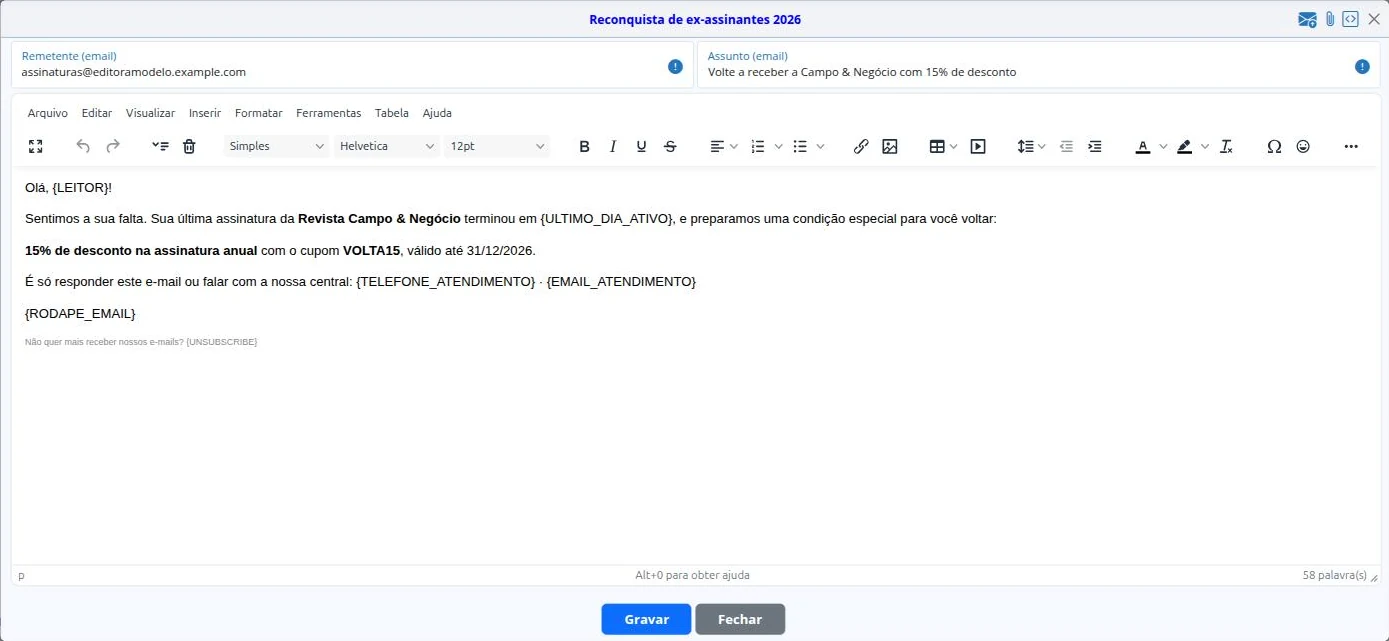Image resolution: width=1389 pixels, height=641 pixels.
Task: Click the text color A icon
Action: click(x=1143, y=146)
